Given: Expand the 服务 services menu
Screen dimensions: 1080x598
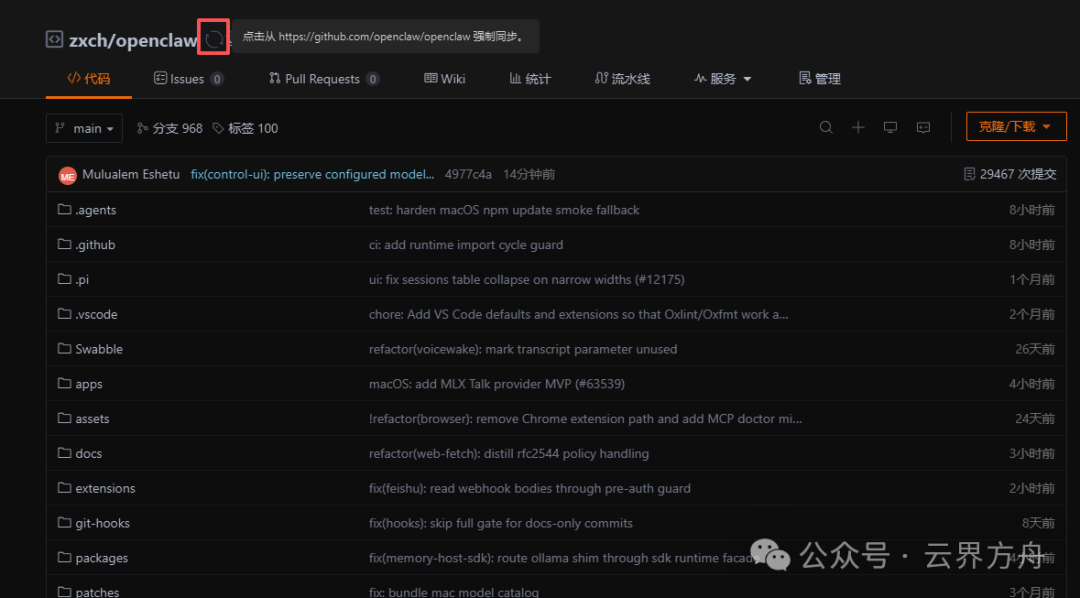Looking at the screenshot, I should pos(723,79).
